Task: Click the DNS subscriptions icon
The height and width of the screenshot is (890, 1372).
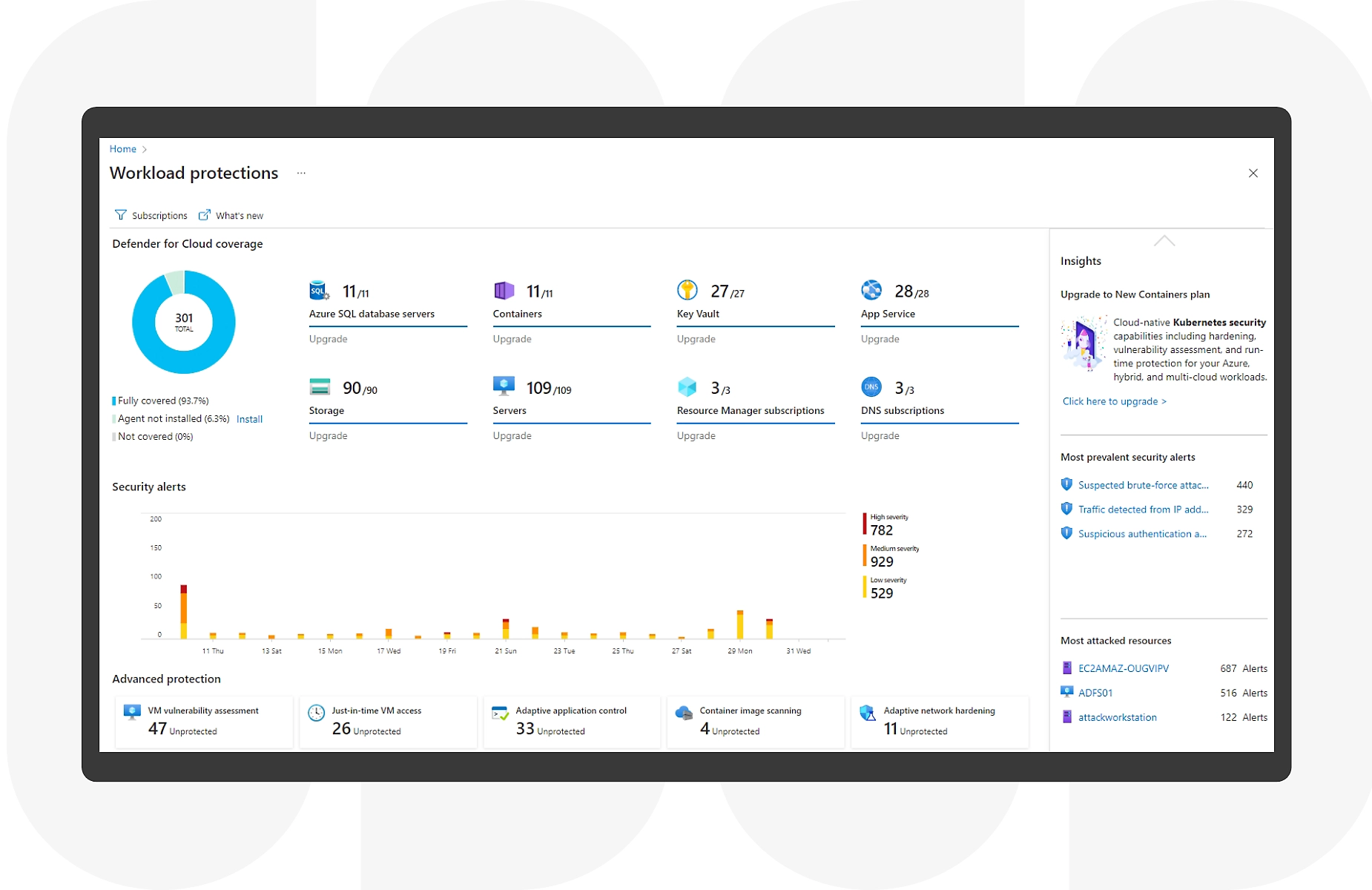Action: tap(871, 387)
